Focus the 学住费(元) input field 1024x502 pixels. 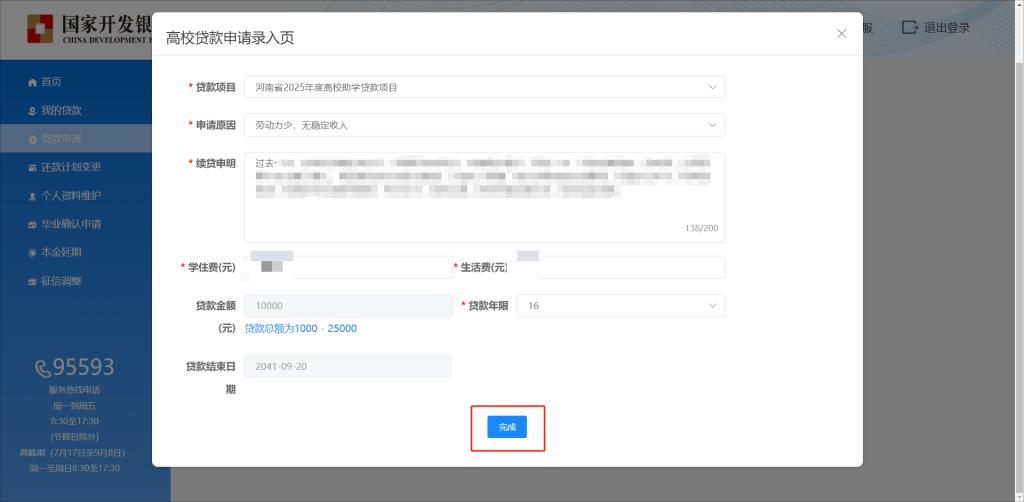click(x=370, y=267)
